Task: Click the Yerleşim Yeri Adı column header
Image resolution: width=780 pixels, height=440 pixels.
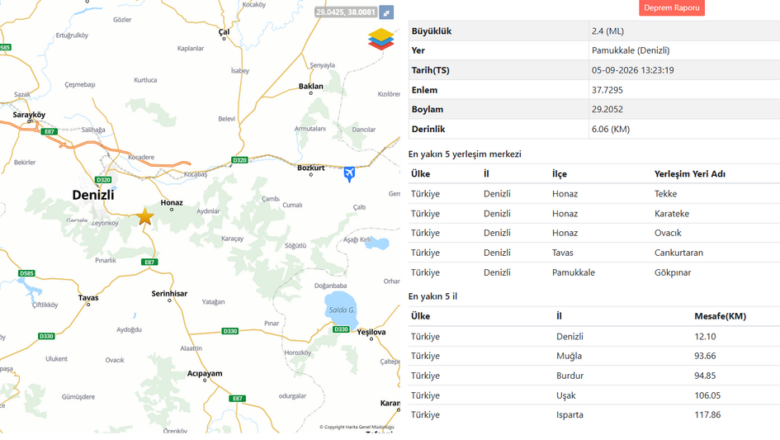Action: [x=689, y=174]
